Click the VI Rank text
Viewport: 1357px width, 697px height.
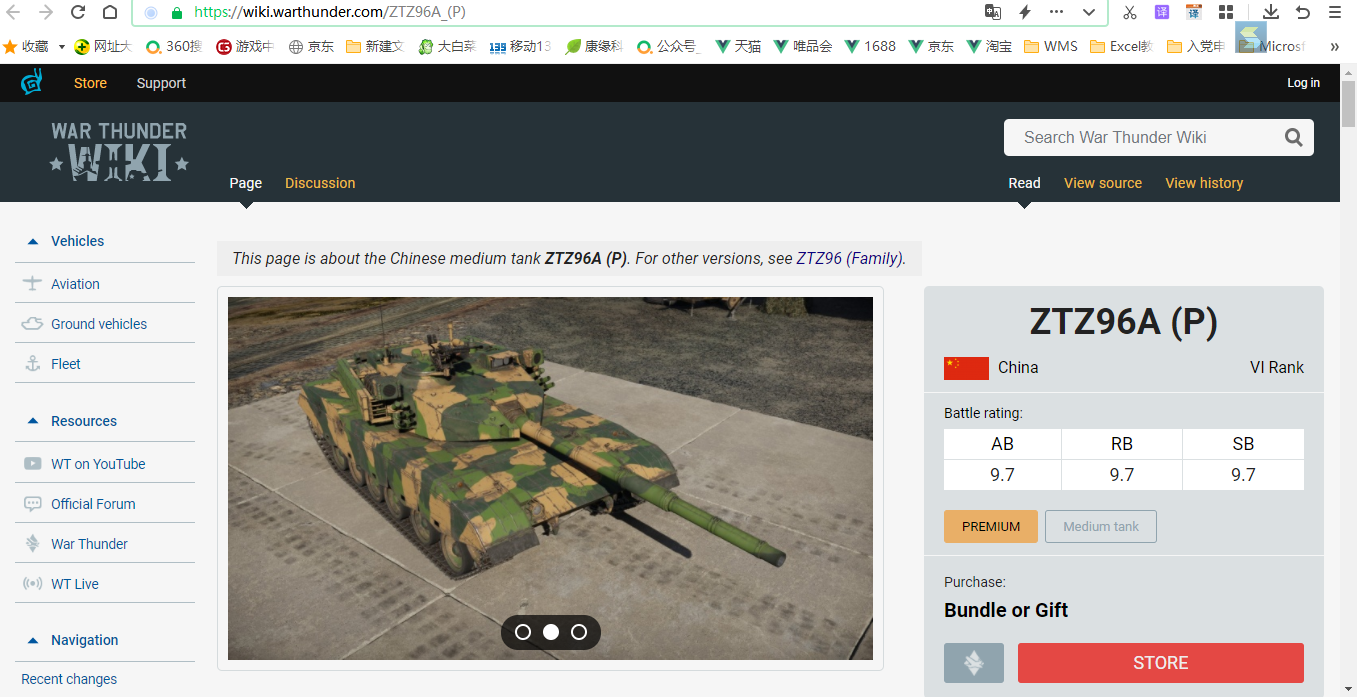pos(1277,367)
